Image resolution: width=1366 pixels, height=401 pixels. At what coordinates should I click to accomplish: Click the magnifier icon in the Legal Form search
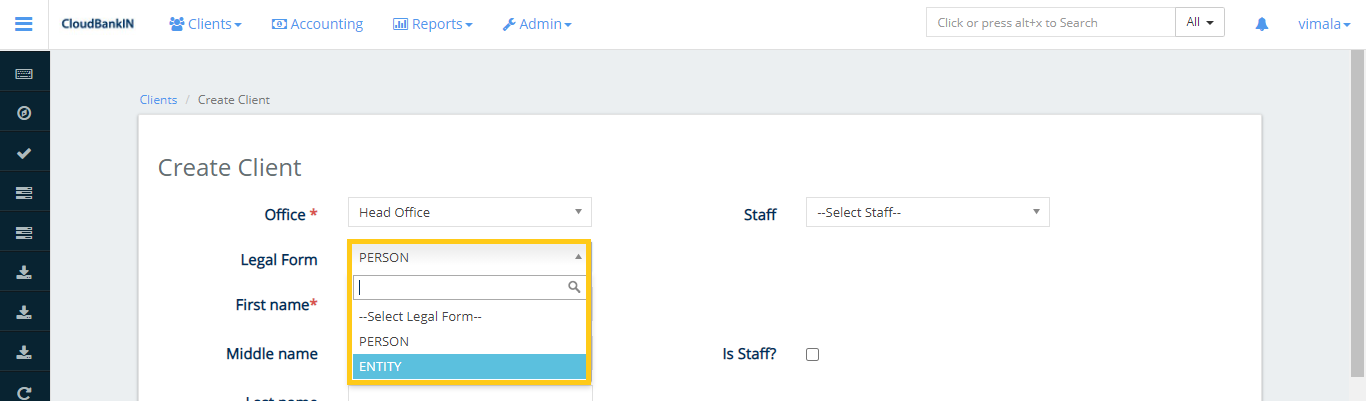[x=574, y=287]
